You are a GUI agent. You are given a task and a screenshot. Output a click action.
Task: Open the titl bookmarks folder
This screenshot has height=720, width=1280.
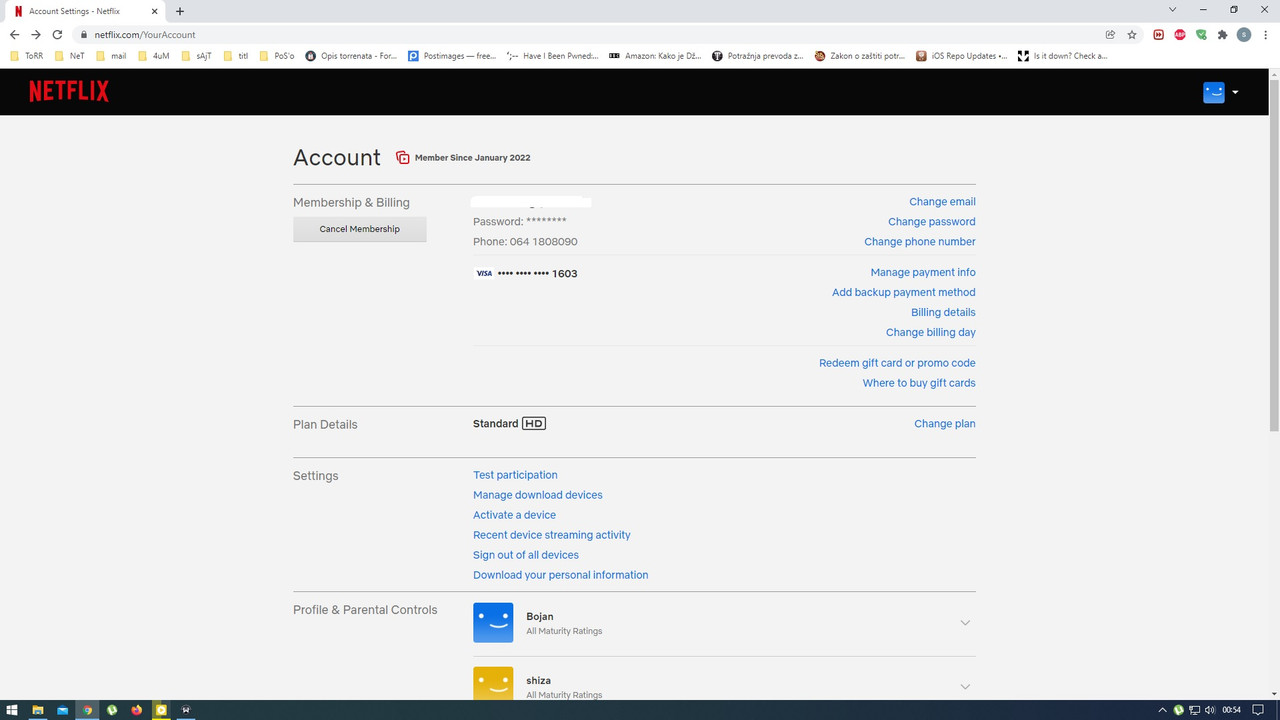[x=237, y=56]
